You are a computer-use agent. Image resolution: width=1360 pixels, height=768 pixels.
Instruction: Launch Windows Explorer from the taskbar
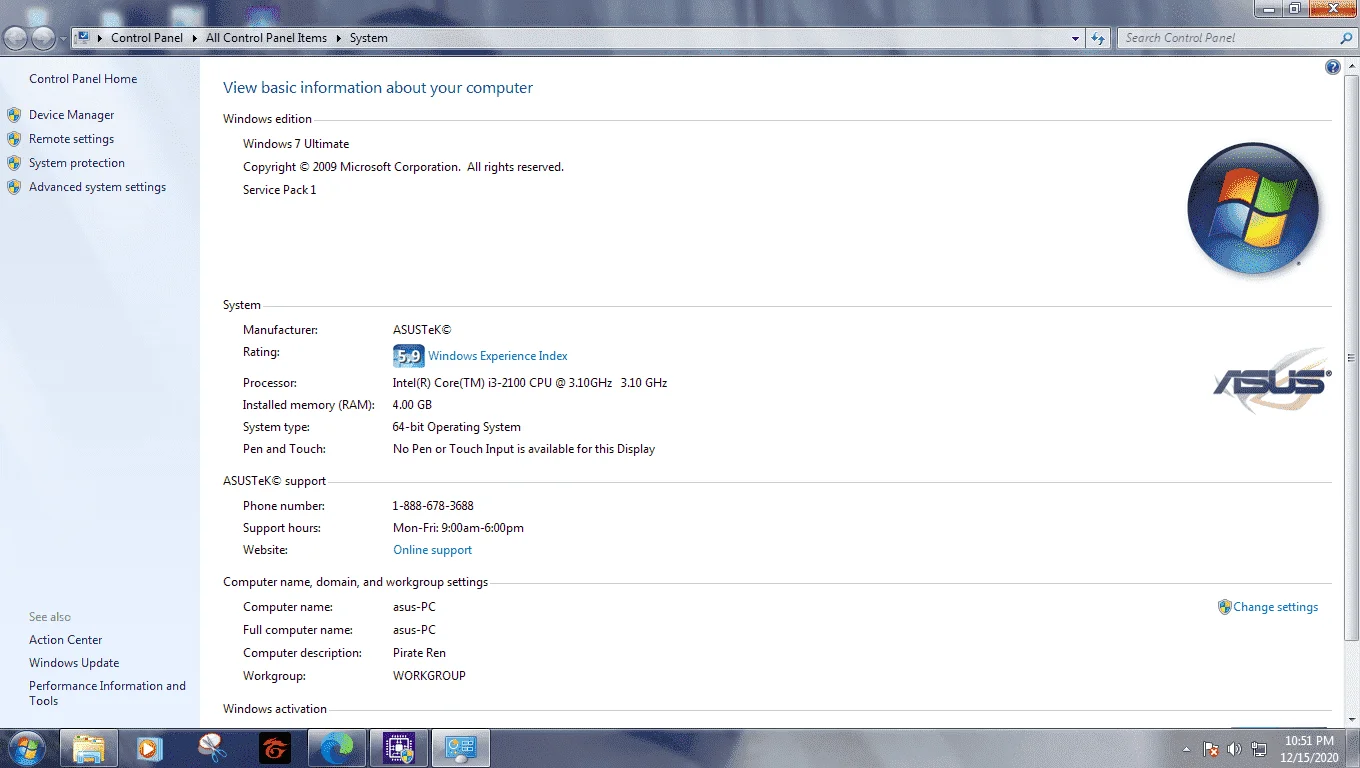pos(89,747)
